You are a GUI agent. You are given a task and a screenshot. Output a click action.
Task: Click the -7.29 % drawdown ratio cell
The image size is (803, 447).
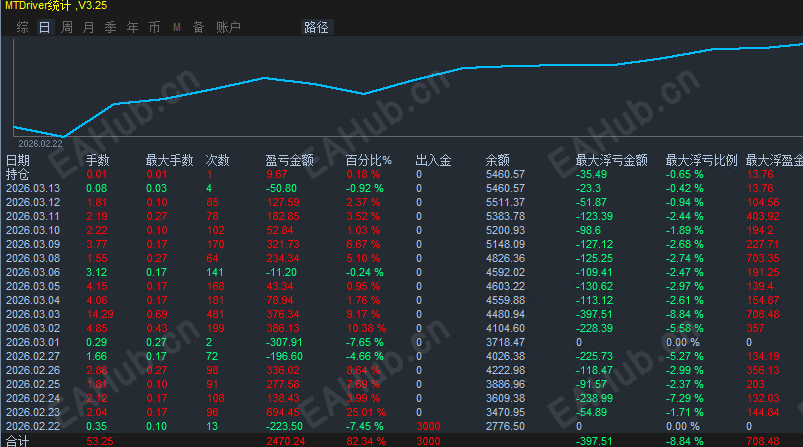pos(685,398)
